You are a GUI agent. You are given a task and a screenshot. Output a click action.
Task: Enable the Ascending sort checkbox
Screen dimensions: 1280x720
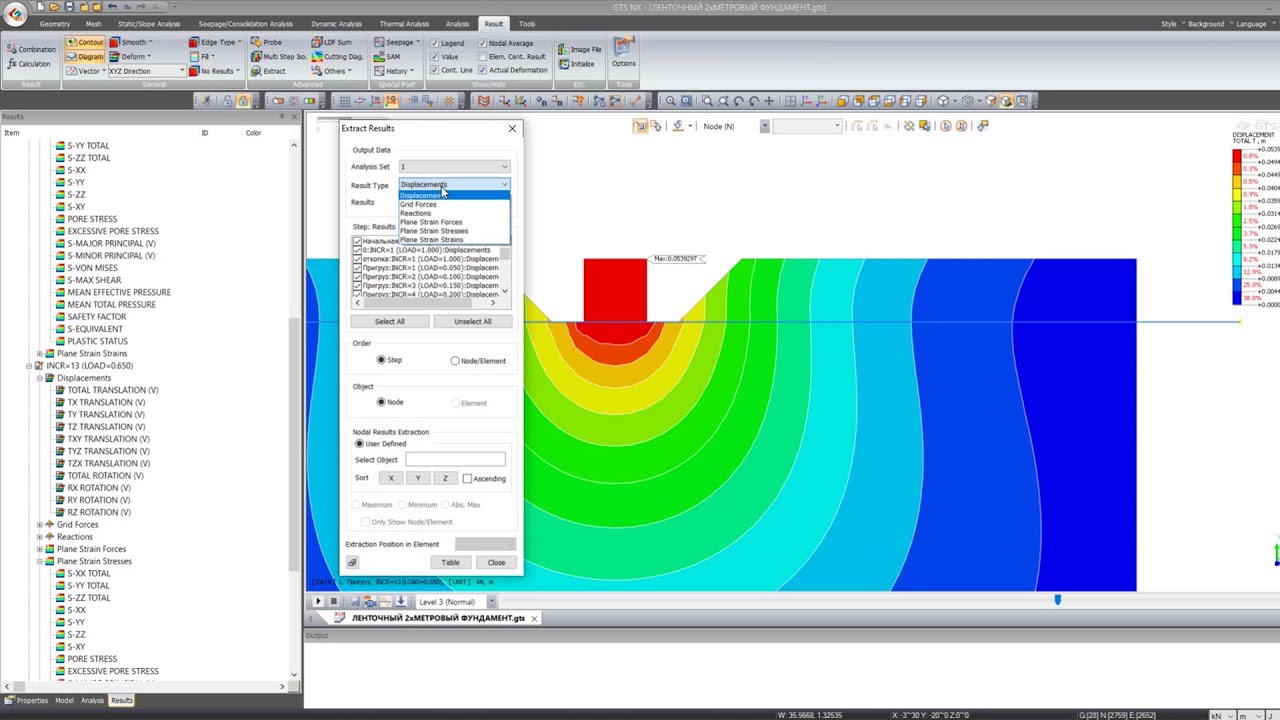[x=467, y=478]
